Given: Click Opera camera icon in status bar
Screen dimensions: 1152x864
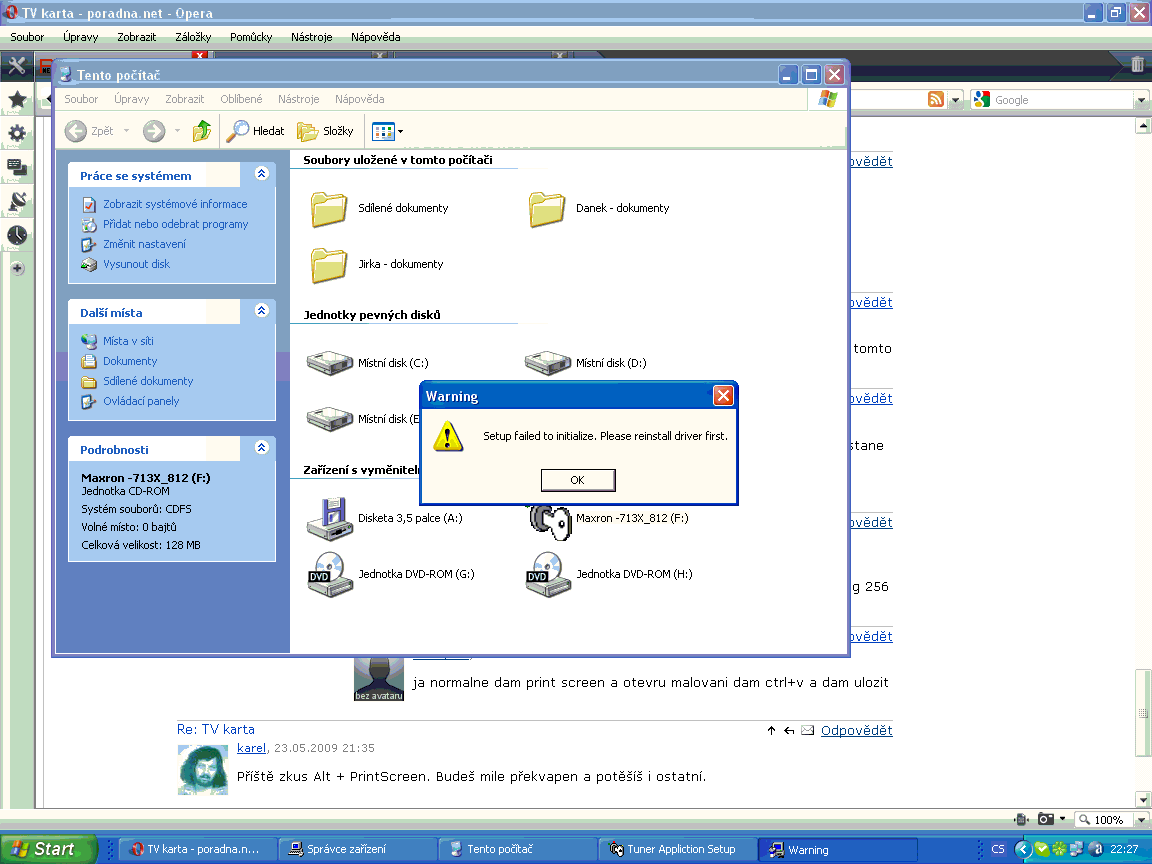Looking at the screenshot, I should click(1046, 819).
